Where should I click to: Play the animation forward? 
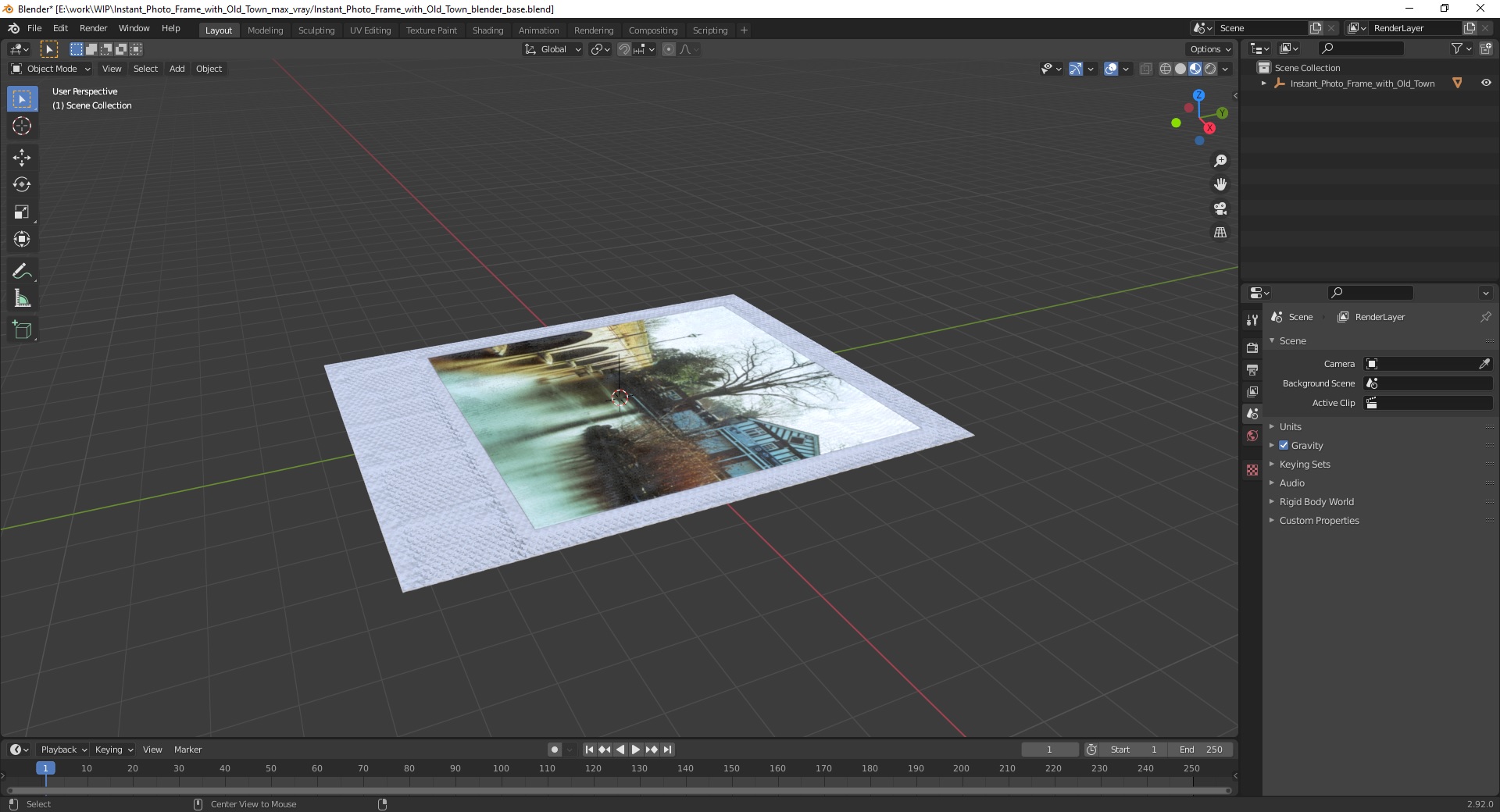tap(636, 750)
